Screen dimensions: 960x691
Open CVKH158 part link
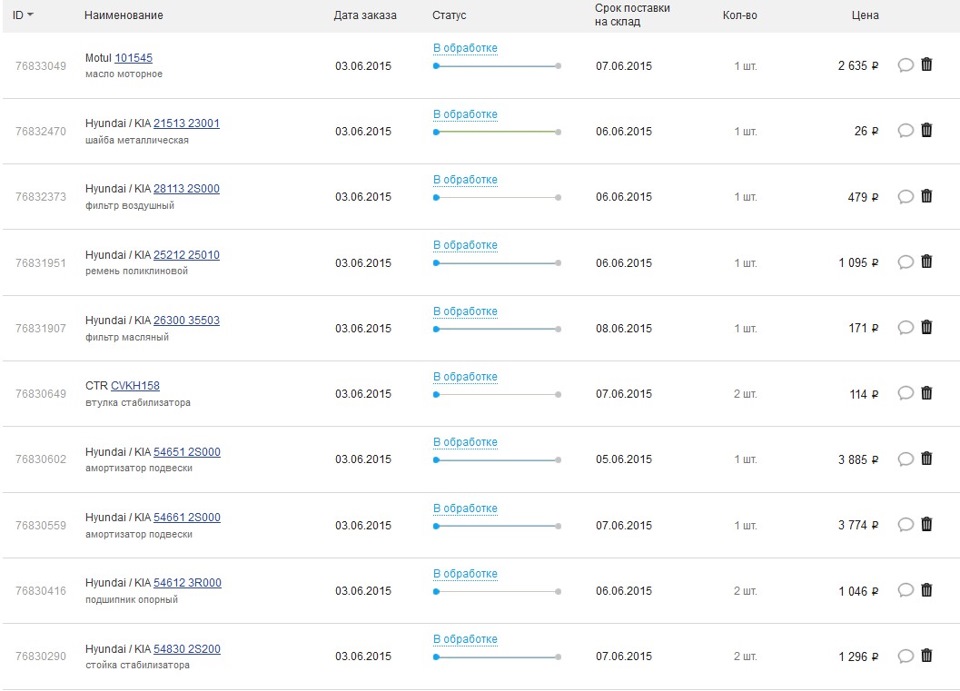coord(135,386)
